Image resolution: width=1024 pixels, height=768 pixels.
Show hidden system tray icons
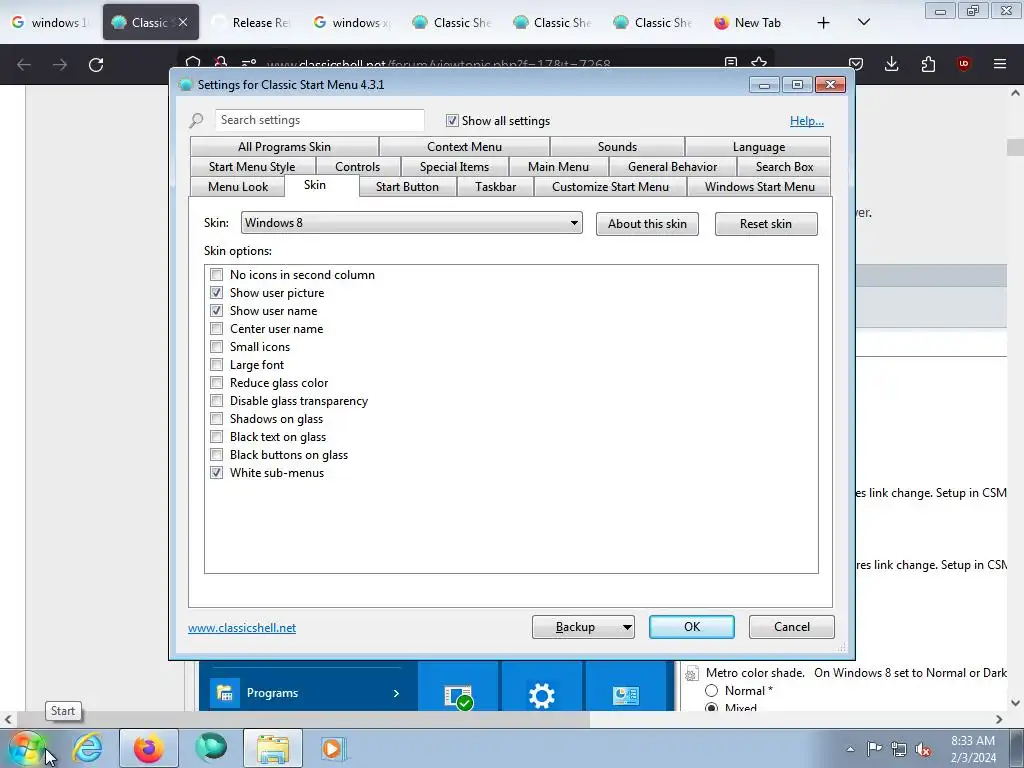click(850, 749)
